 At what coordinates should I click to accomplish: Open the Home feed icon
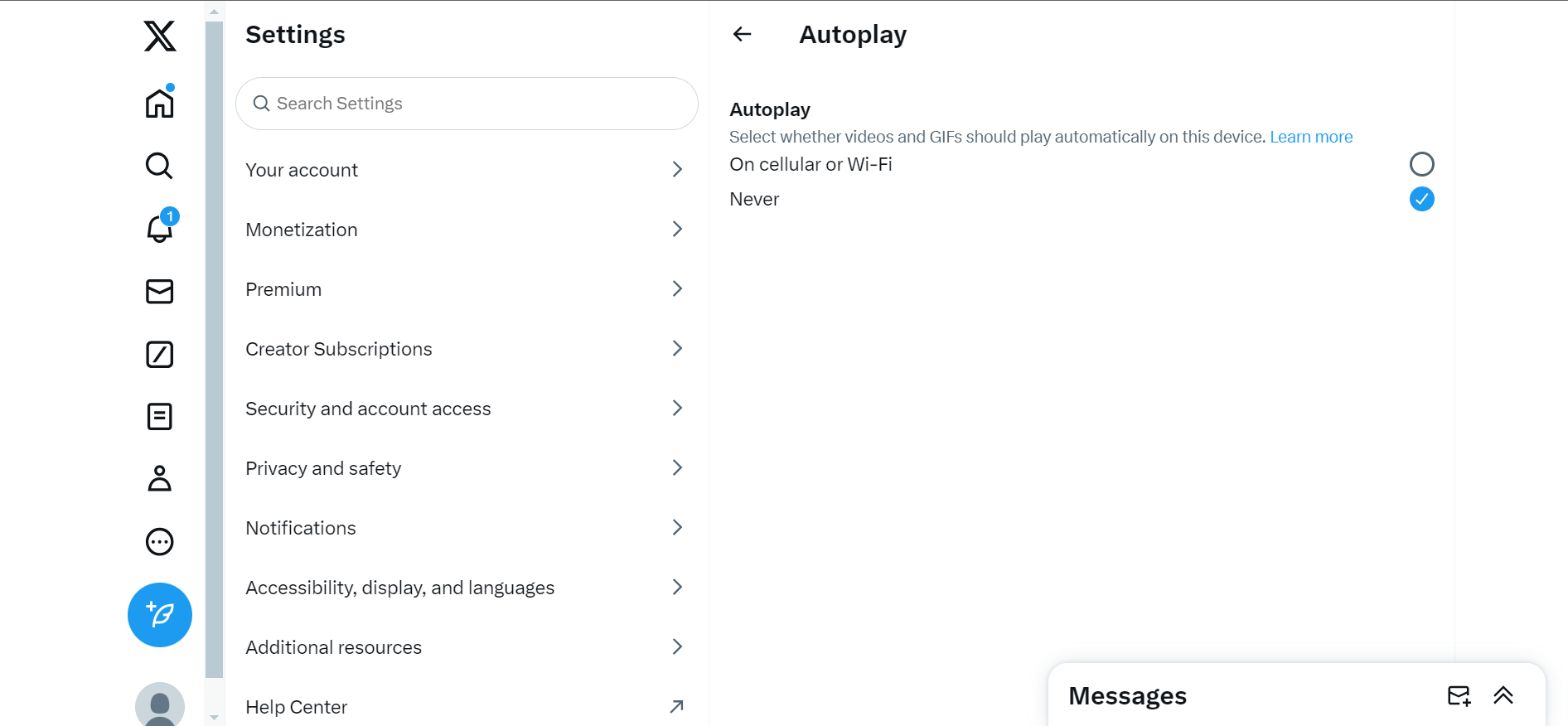(159, 104)
